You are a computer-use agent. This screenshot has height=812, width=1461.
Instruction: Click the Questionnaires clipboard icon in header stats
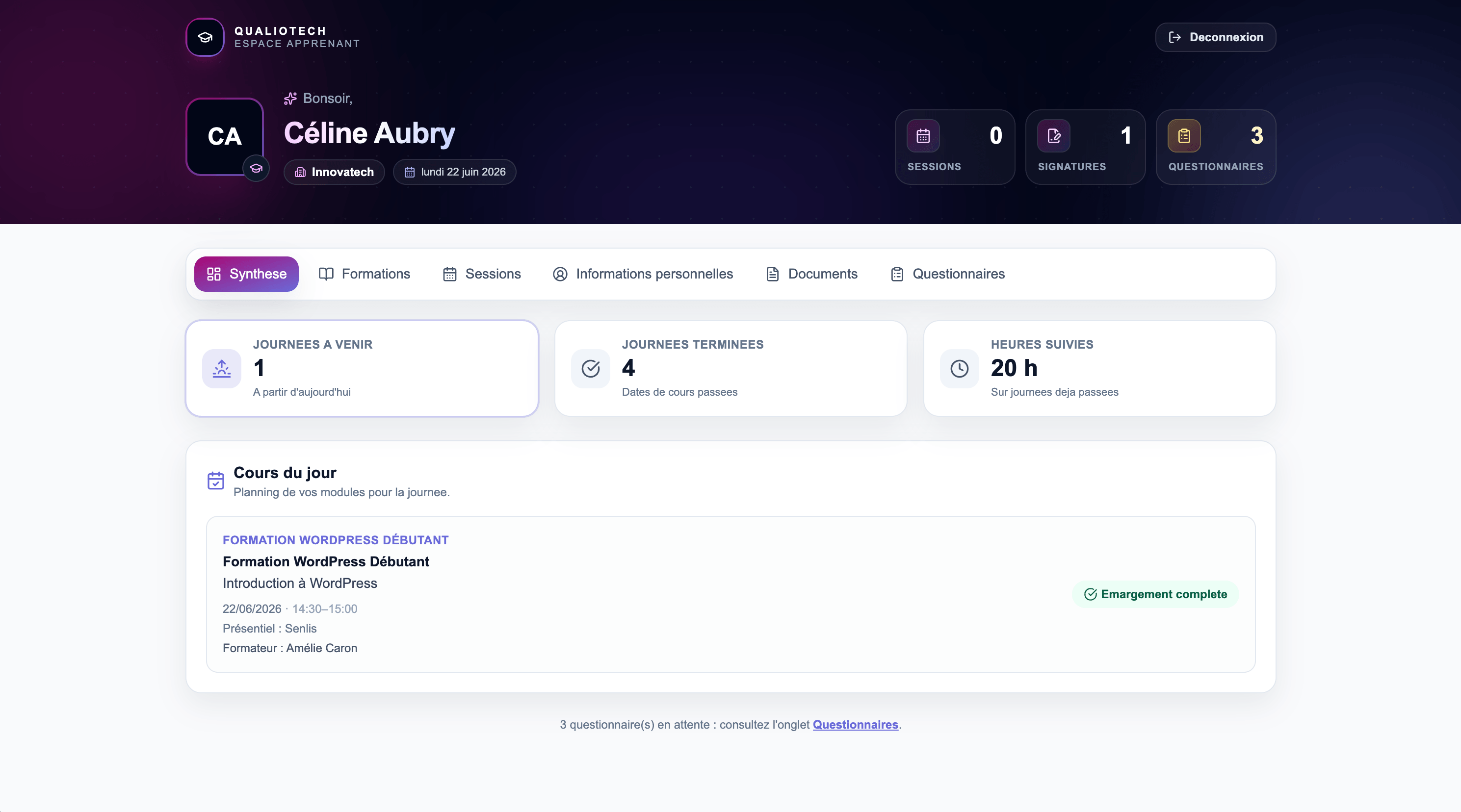[1184, 136]
